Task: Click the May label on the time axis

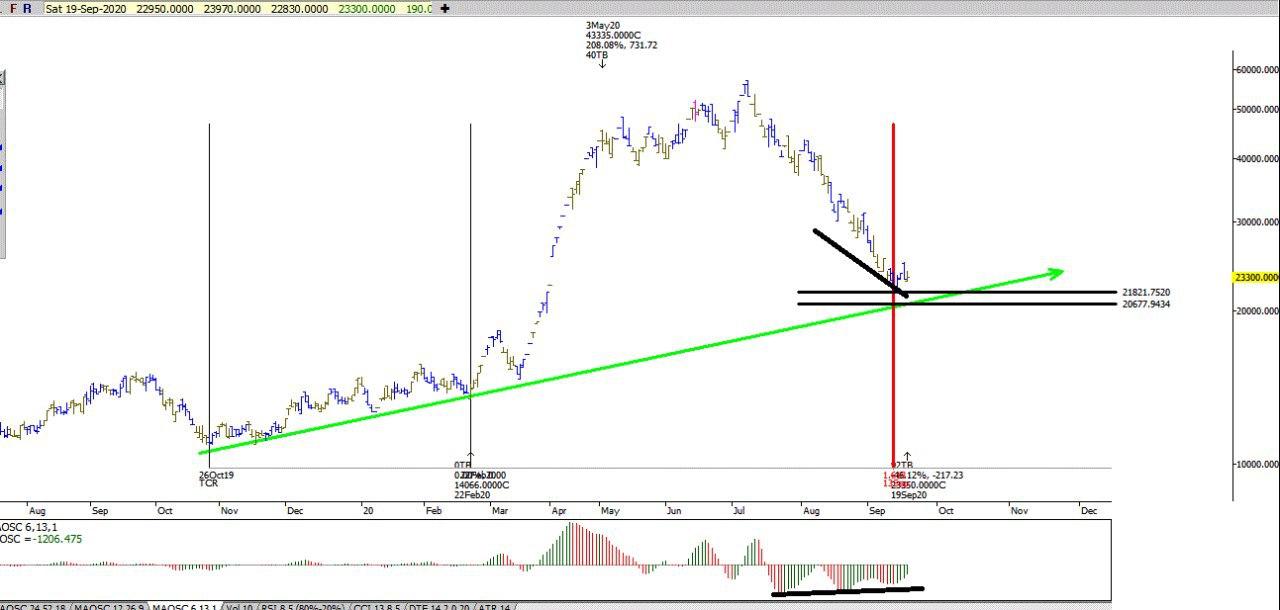Action: (611, 510)
